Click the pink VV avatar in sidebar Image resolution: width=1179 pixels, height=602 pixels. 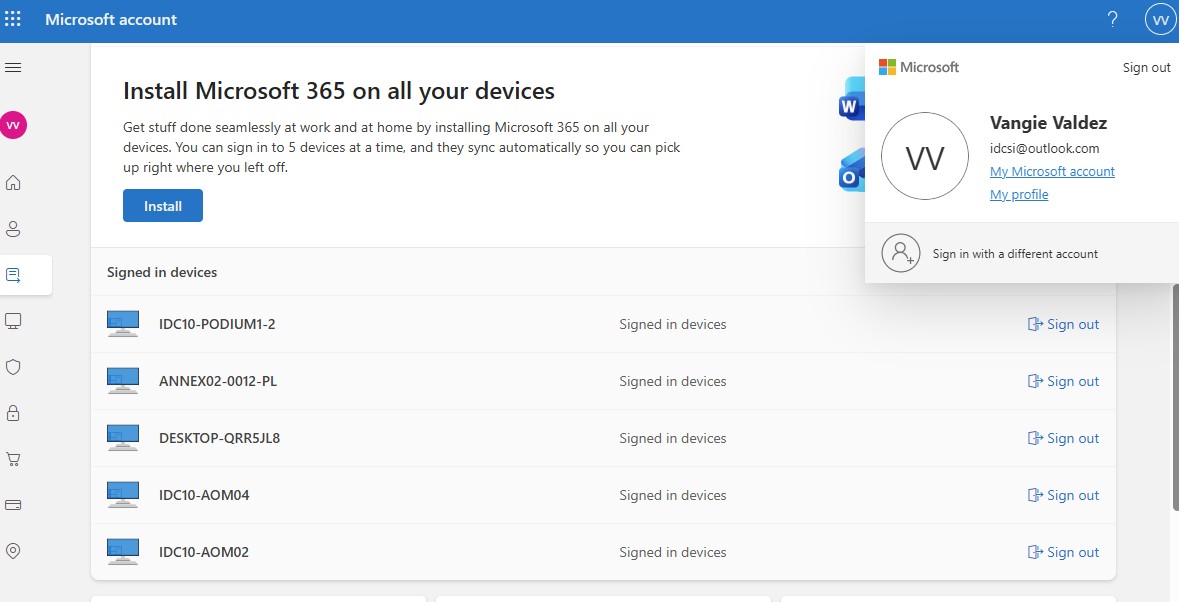tap(13, 126)
